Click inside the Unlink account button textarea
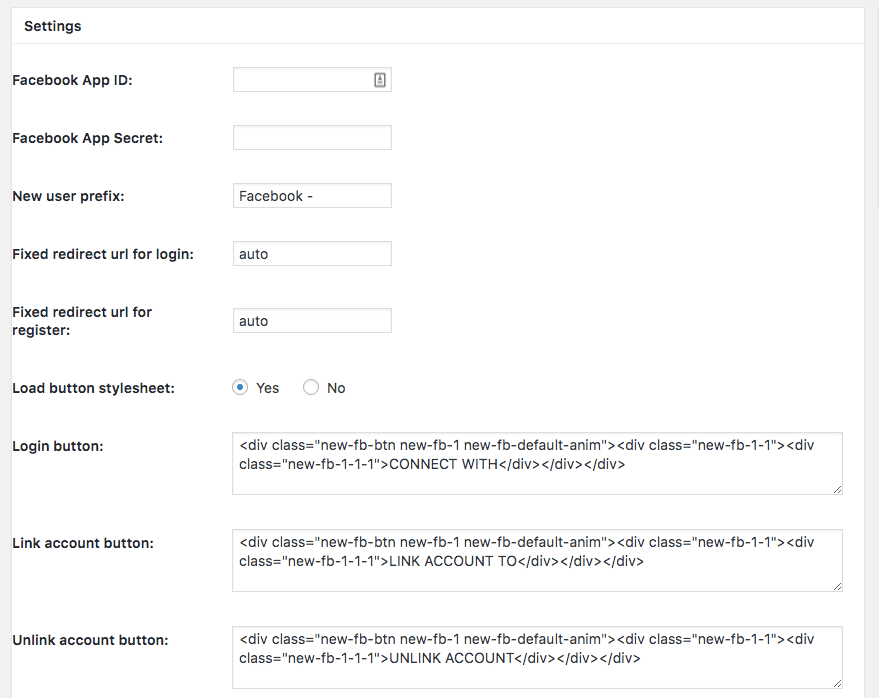This screenshot has height=698, width=879. 537,658
